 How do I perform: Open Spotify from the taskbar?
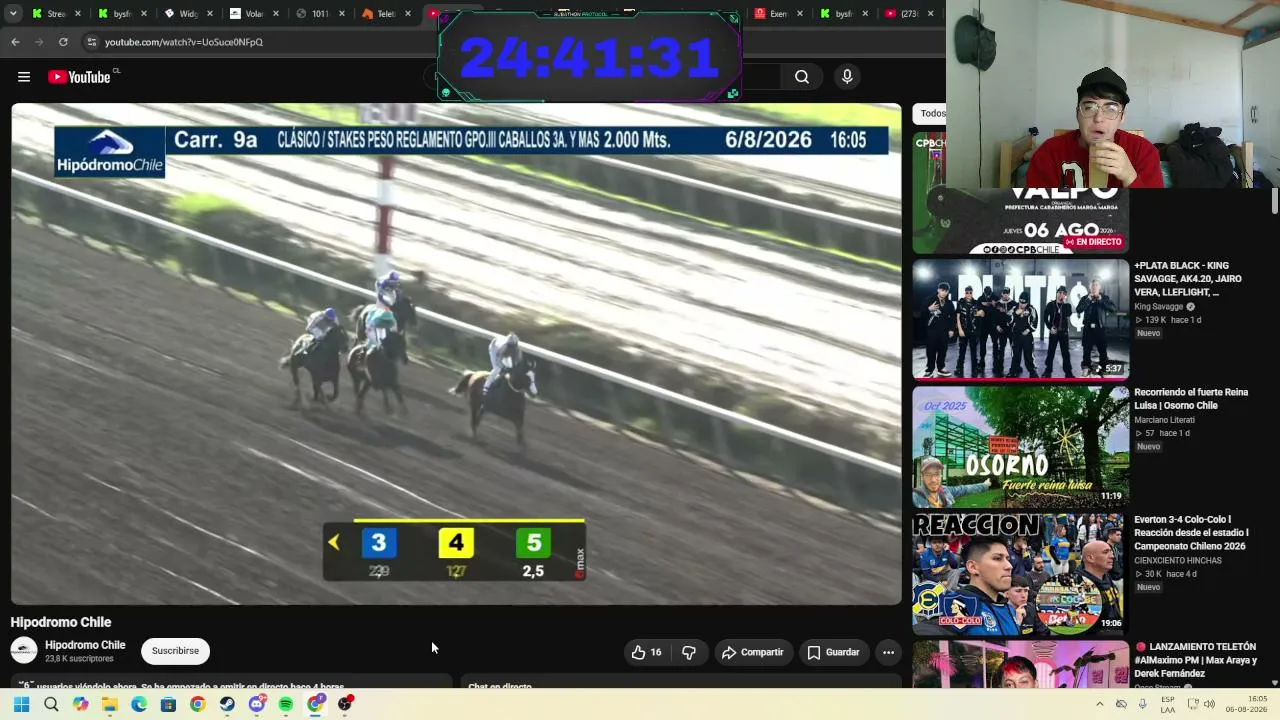pyautogui.click(x=286, y=704)
